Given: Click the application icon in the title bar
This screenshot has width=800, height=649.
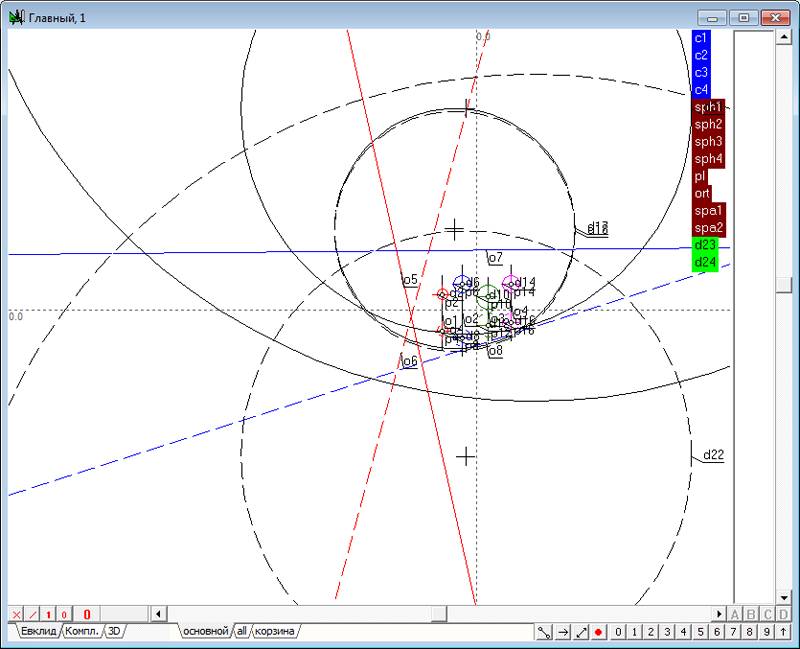Looking at the screenshot, I should coord(17,18).
